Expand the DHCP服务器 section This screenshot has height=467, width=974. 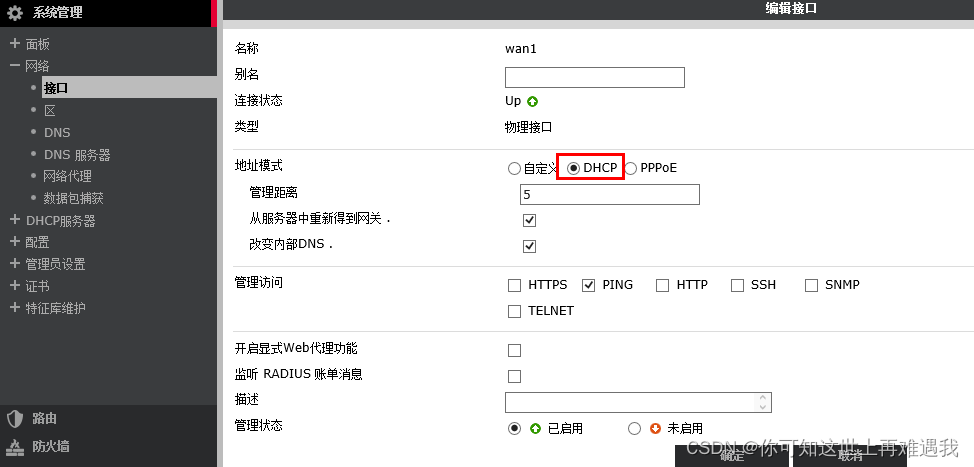(15, 220)
